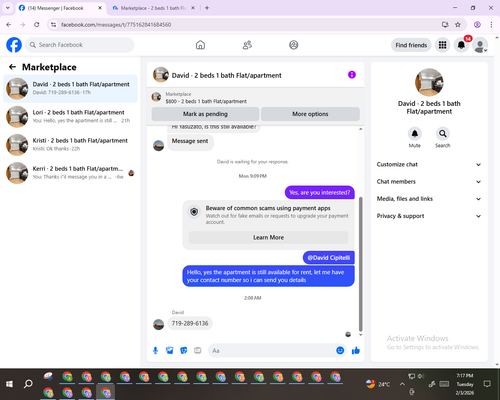Open David's apartment conversation
Viewport: 500px width, 400px height.
pyautogui.click(x=70, y=88)
